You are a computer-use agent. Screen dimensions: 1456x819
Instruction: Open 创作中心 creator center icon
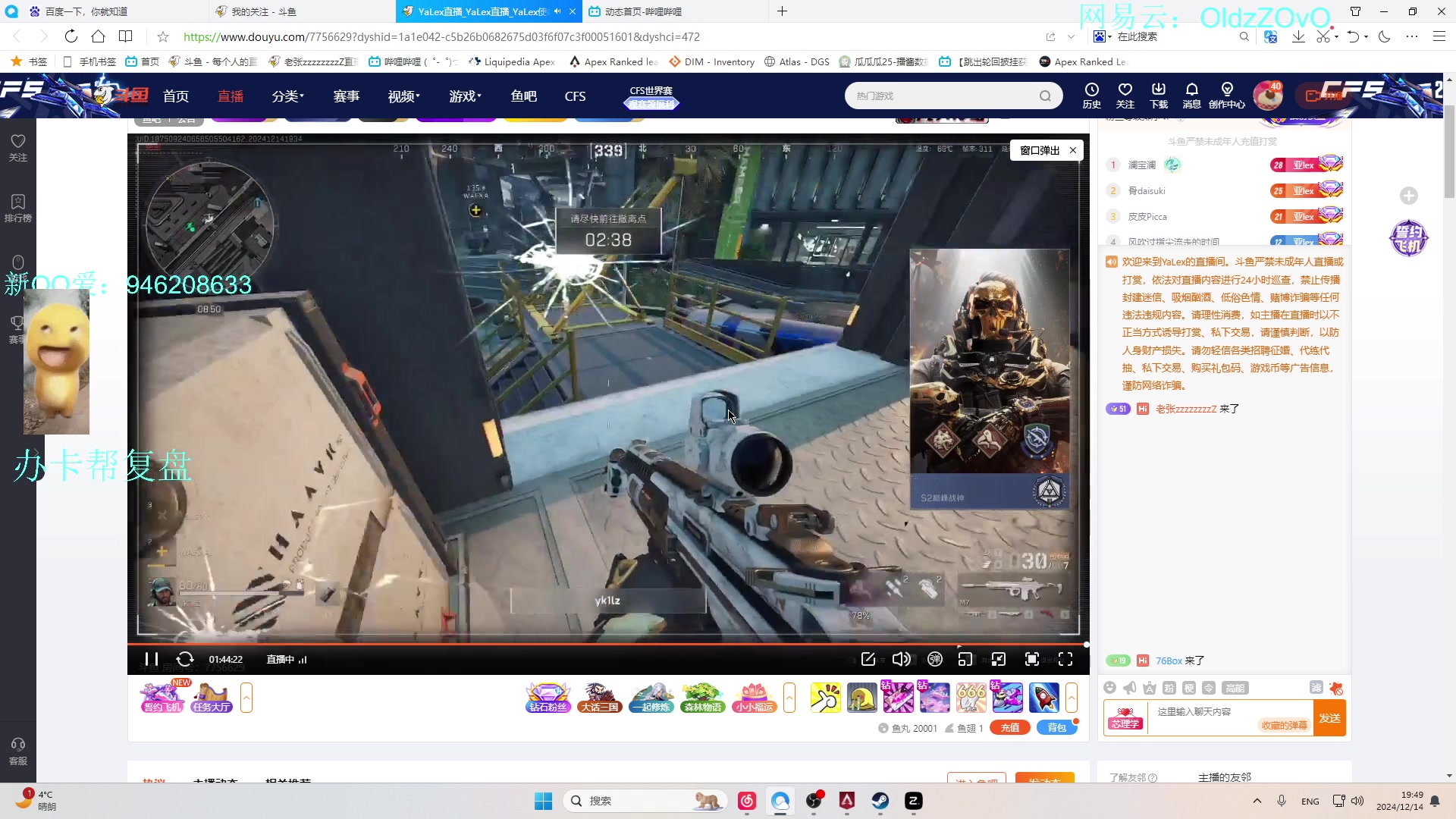point(1227,96)
